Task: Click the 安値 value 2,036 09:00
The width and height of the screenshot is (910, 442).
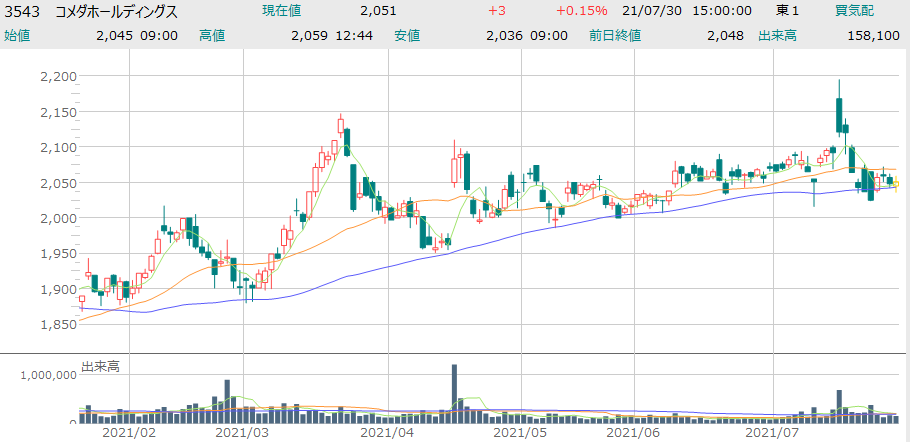Action: pos(526,35)
